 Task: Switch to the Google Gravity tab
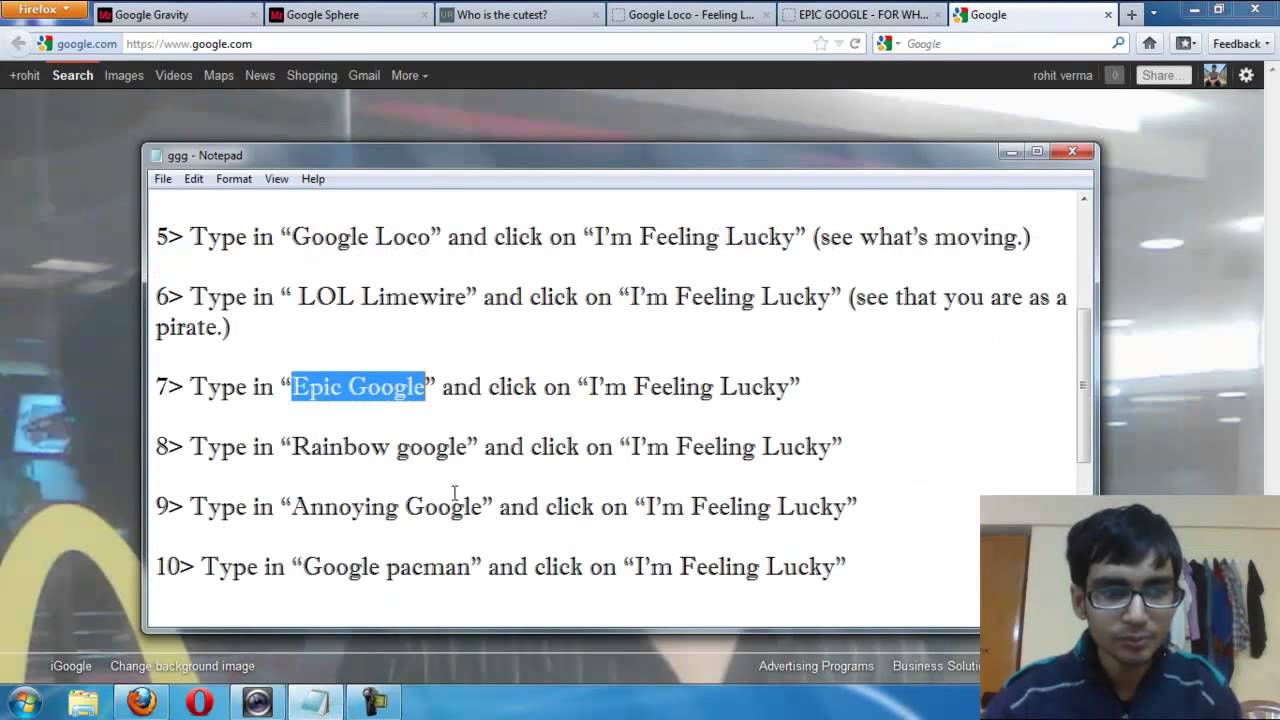pyautogui.click(x=177, y=15)
